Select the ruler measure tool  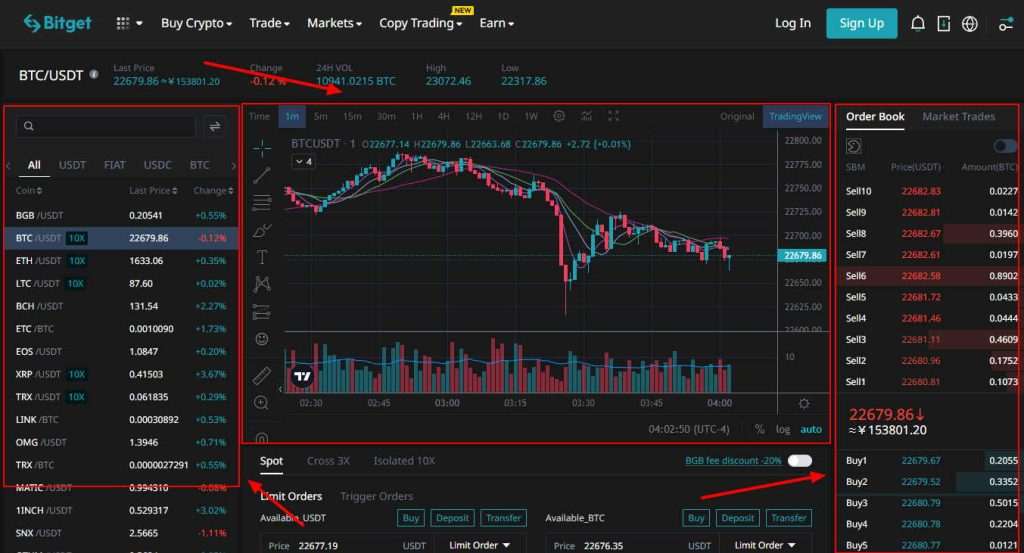coord(261,375)
